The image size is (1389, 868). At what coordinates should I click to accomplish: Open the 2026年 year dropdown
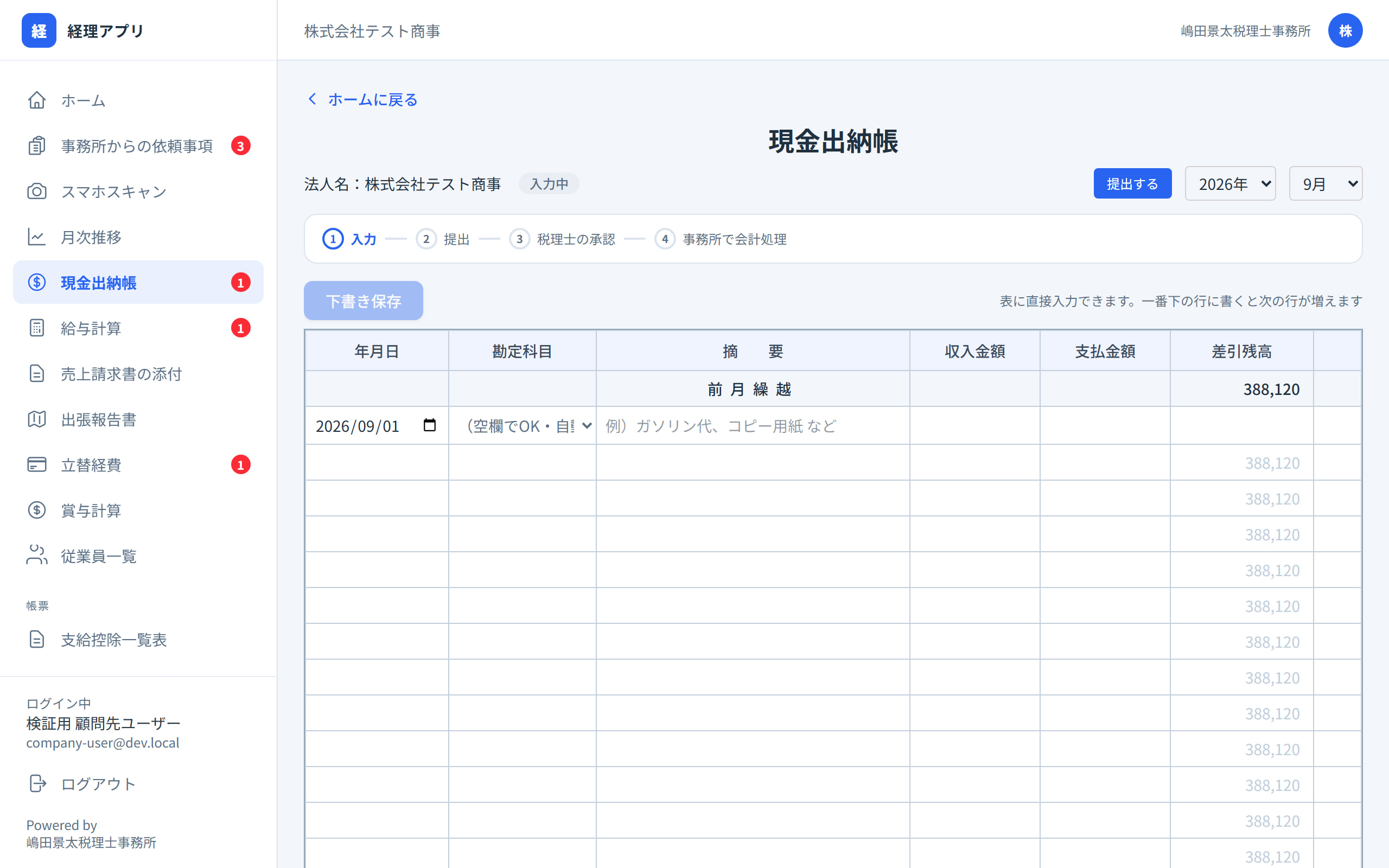1230,184
